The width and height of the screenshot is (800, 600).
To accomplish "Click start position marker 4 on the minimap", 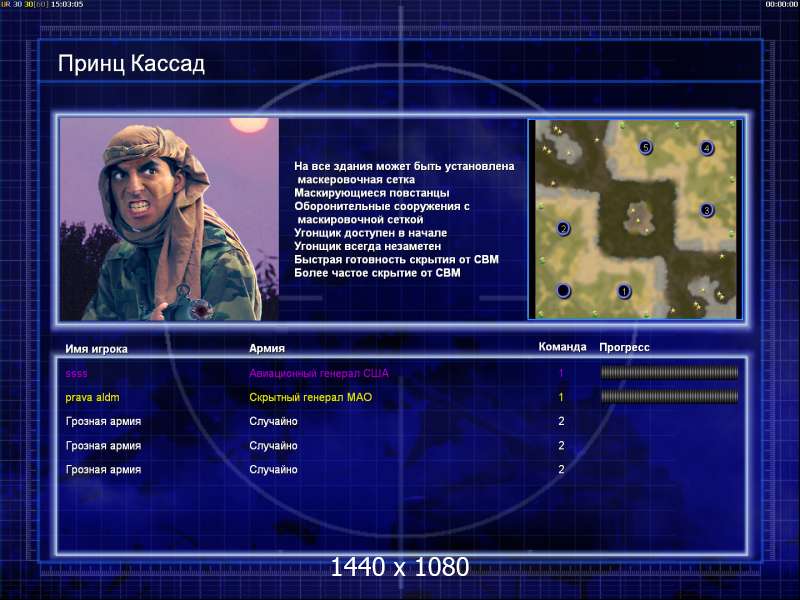I will point(707,148).
